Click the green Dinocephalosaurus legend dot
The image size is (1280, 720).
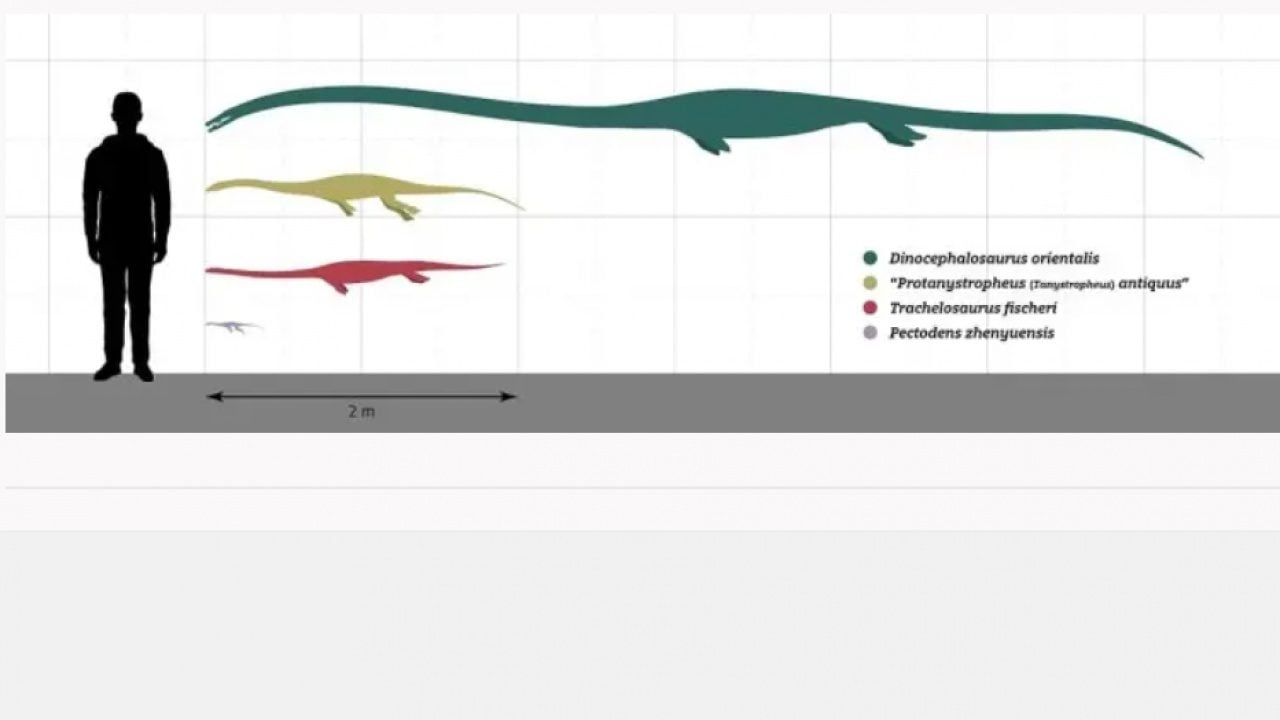coord(870,258)
